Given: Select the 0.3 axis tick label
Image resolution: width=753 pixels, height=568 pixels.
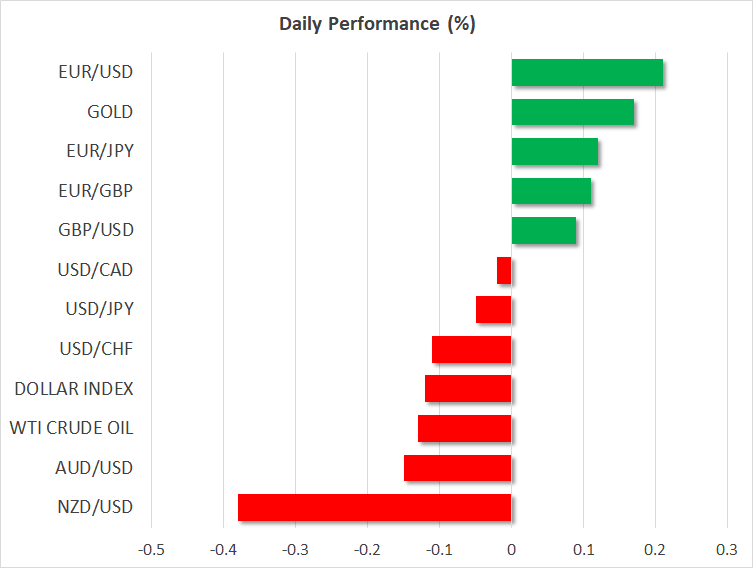Looking at the screenshot, I should [727, 550].
